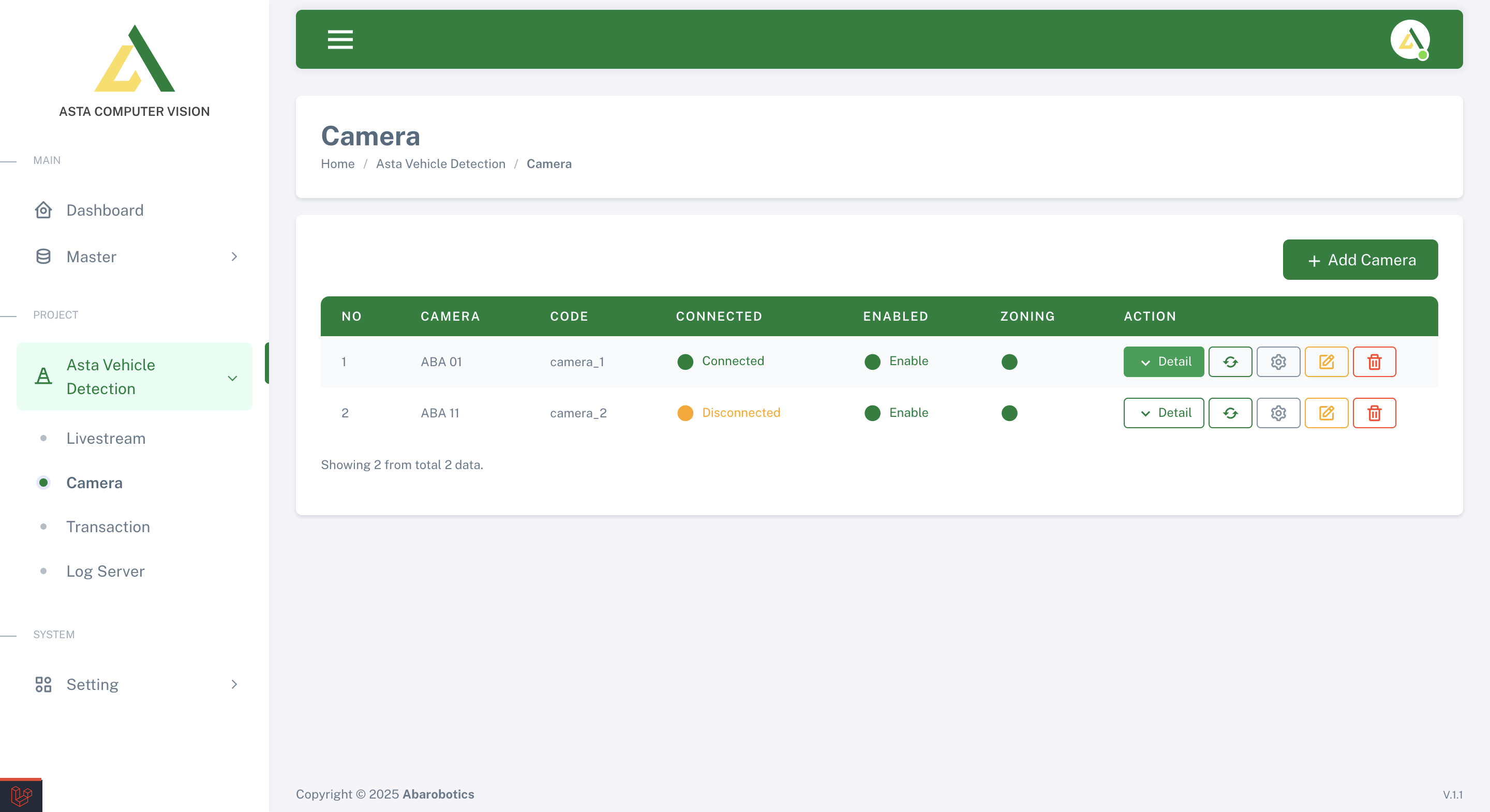Expand the Master submenu chevron

tap(234, 256)
